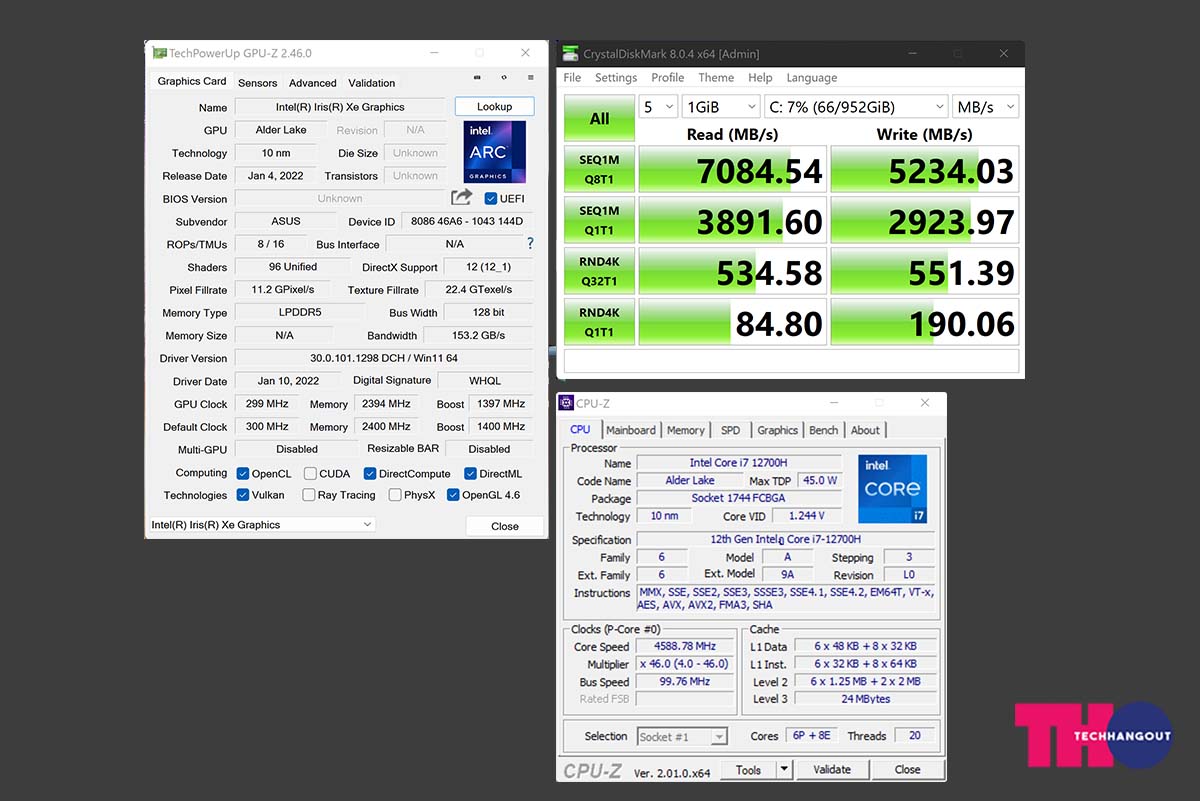Click CPU-Z Name field Intel Core i7 12700H
This screenshot has width=1200, height=801.
click(738, 463)
